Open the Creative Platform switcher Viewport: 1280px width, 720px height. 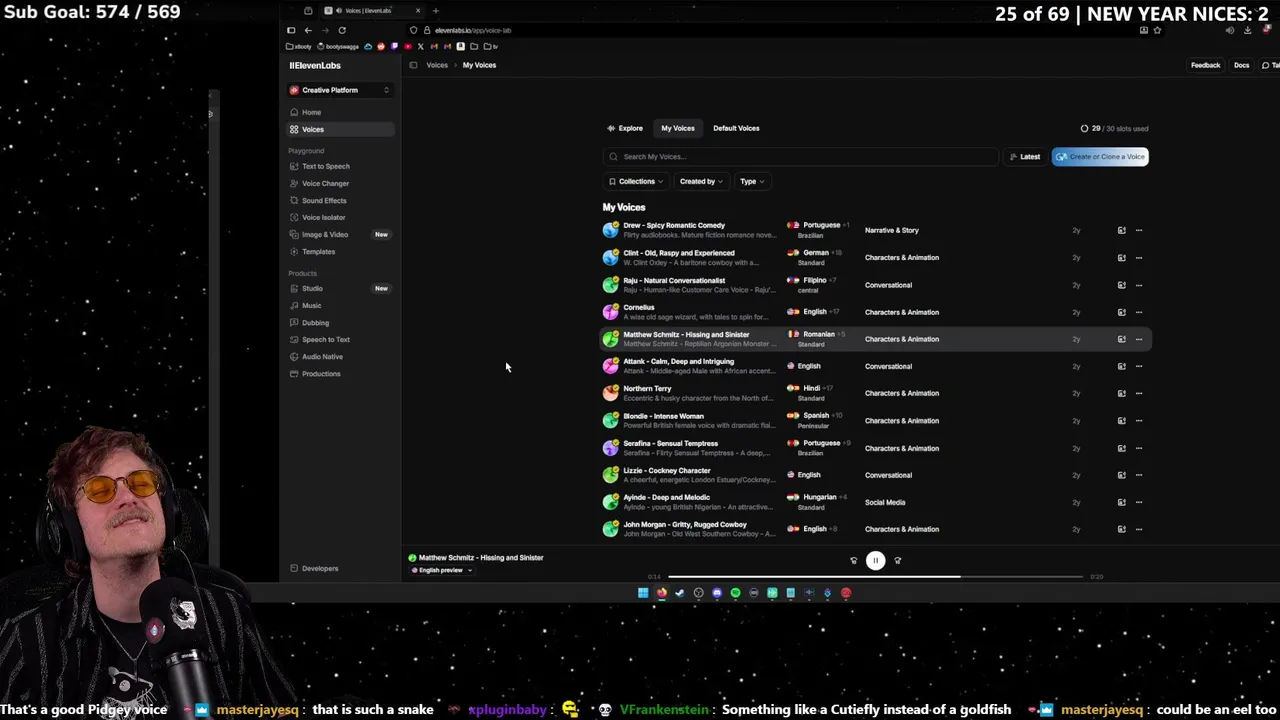click(339, 90)
